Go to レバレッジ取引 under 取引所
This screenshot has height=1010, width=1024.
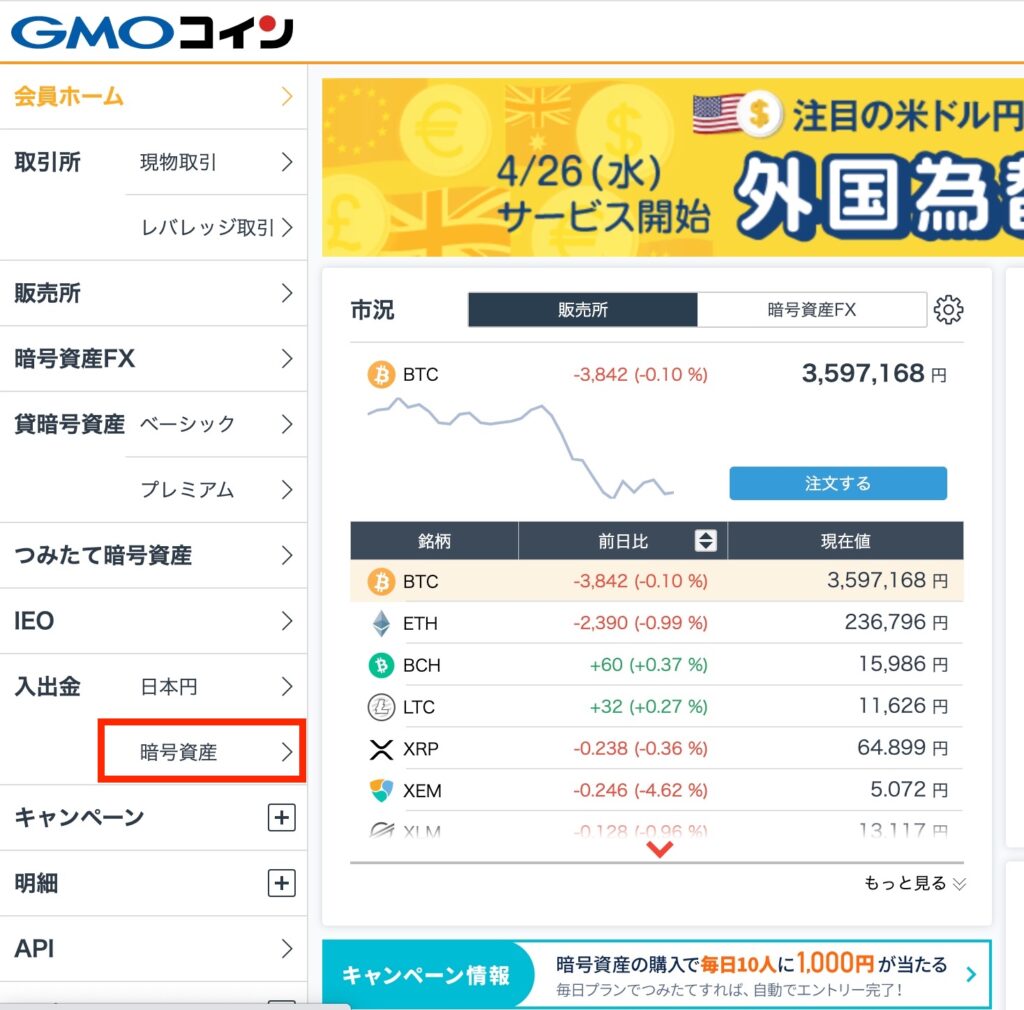216,227
